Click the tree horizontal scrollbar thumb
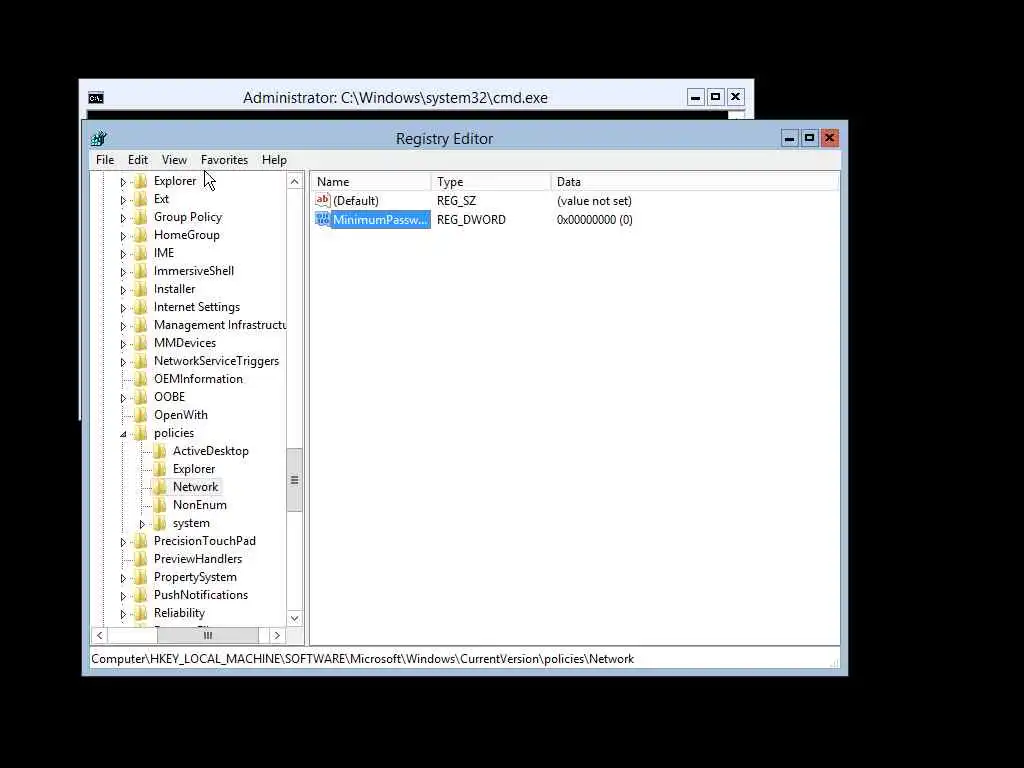1024x768 pixels. point(208,635)
